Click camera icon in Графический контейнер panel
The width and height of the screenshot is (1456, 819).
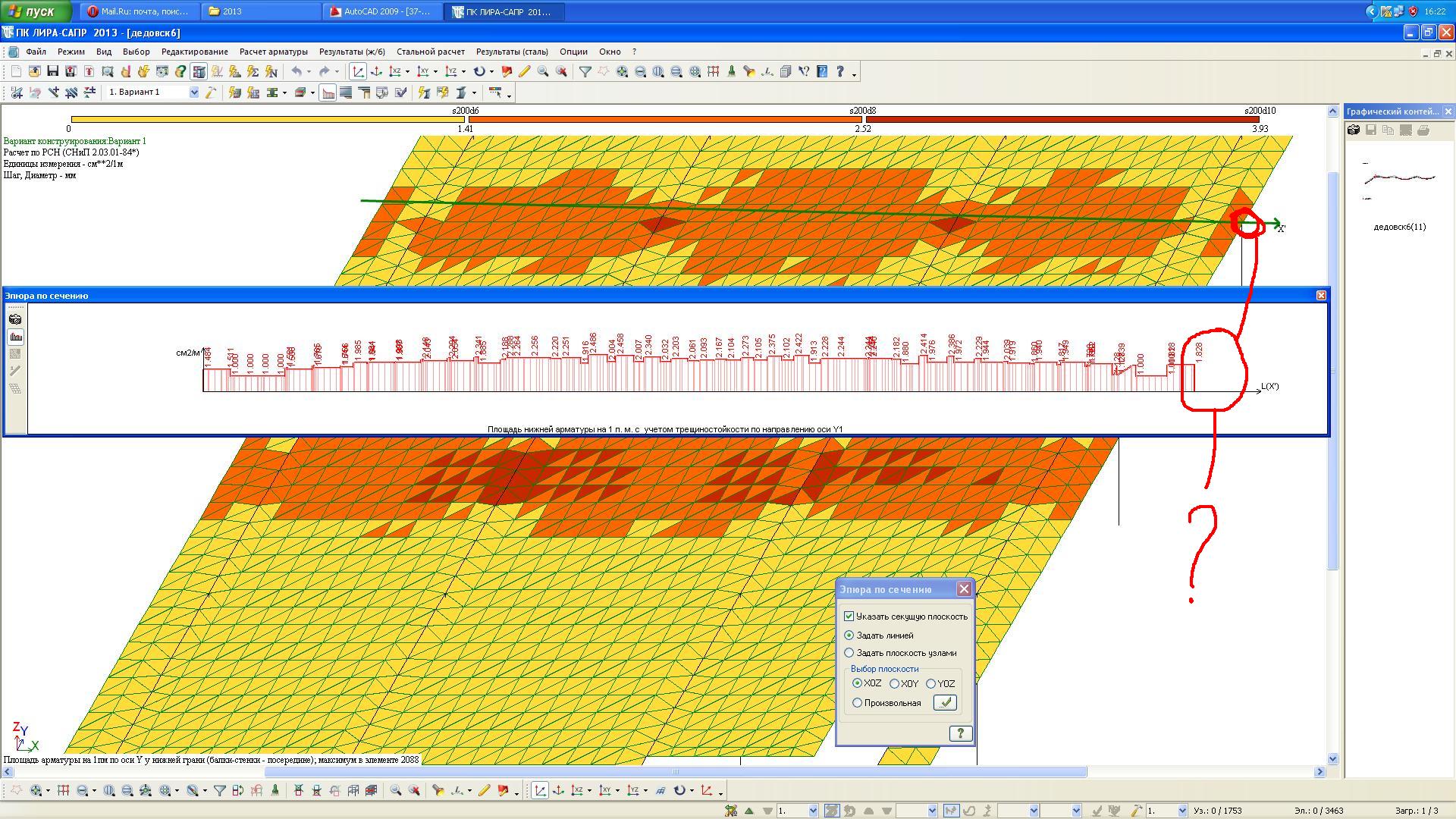click(x=1354, y=130)
